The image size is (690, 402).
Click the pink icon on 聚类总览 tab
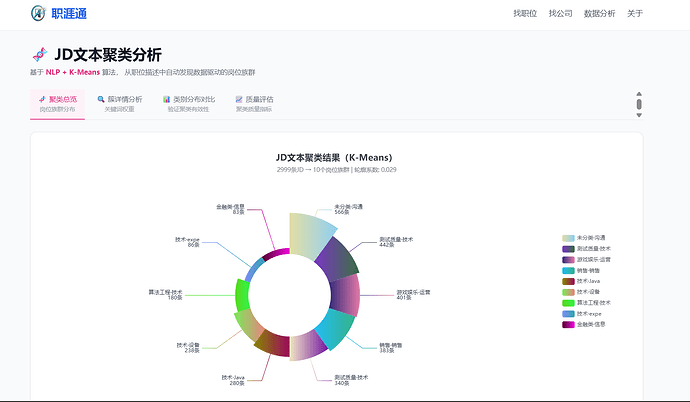tap(42, 99)
